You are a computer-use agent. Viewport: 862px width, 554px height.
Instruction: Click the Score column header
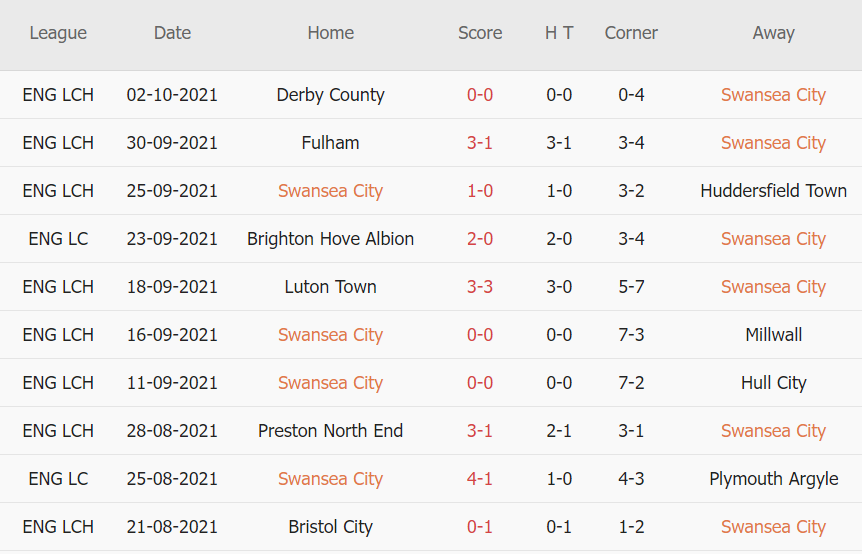point(480,33)
